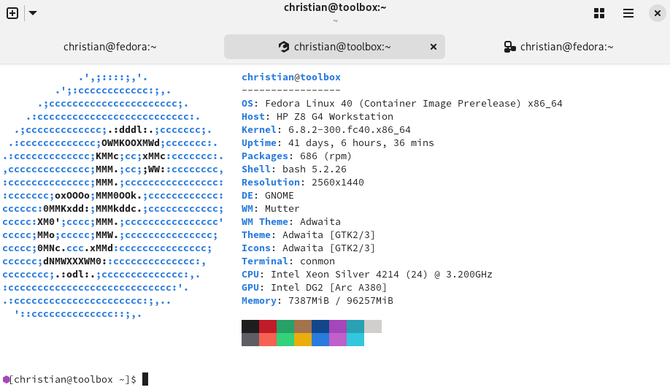Click the christian@toolbox neofetch header
The width and height of the screenshot is (670, 390).
pos(291,77)
